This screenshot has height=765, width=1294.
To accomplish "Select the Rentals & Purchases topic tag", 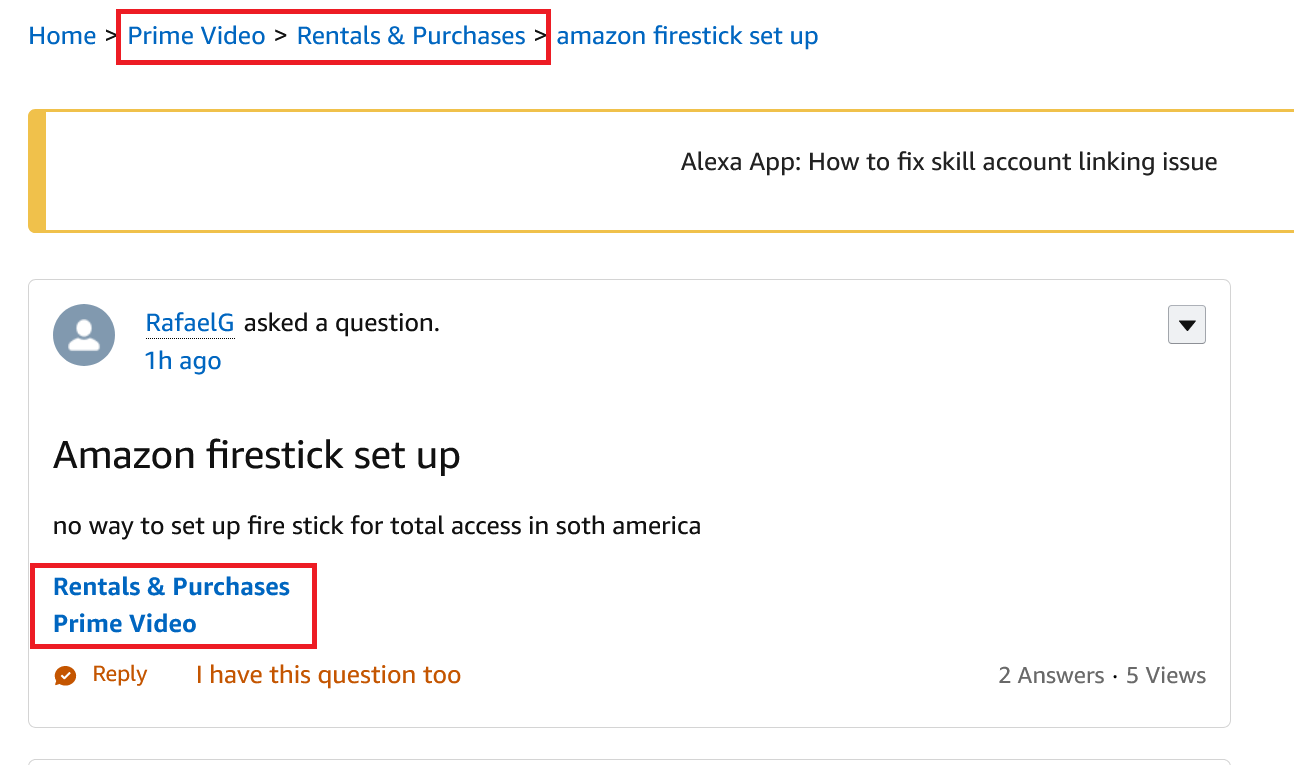I will click(x=171, y=587).
